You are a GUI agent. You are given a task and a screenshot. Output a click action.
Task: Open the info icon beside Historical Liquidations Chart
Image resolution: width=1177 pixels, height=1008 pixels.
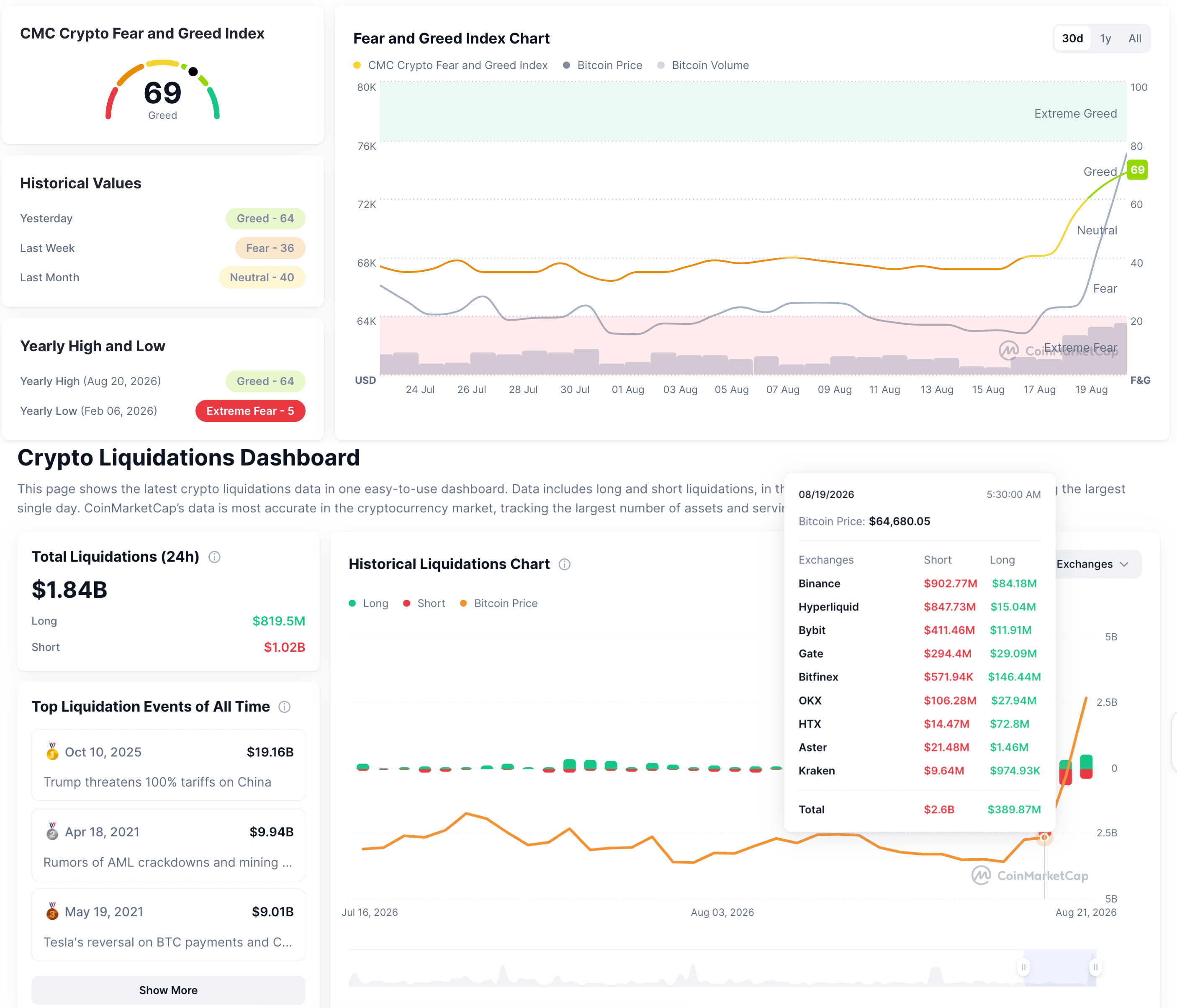[x=565, y=564]
